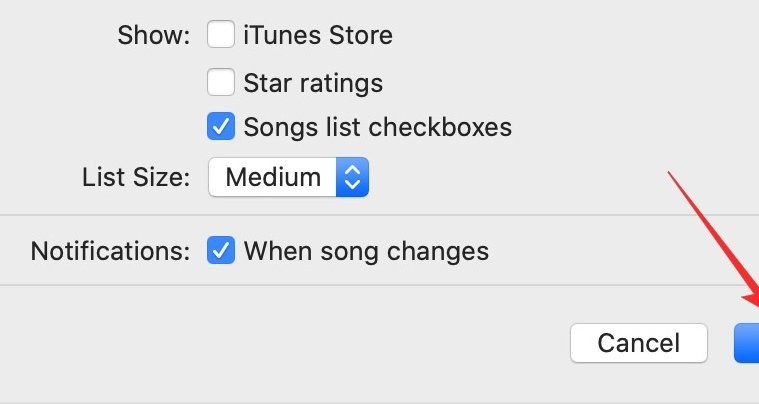Click the iTunes Store label text
The height and width of the screenshot is (404, 759).
click(x=318, y=36)
